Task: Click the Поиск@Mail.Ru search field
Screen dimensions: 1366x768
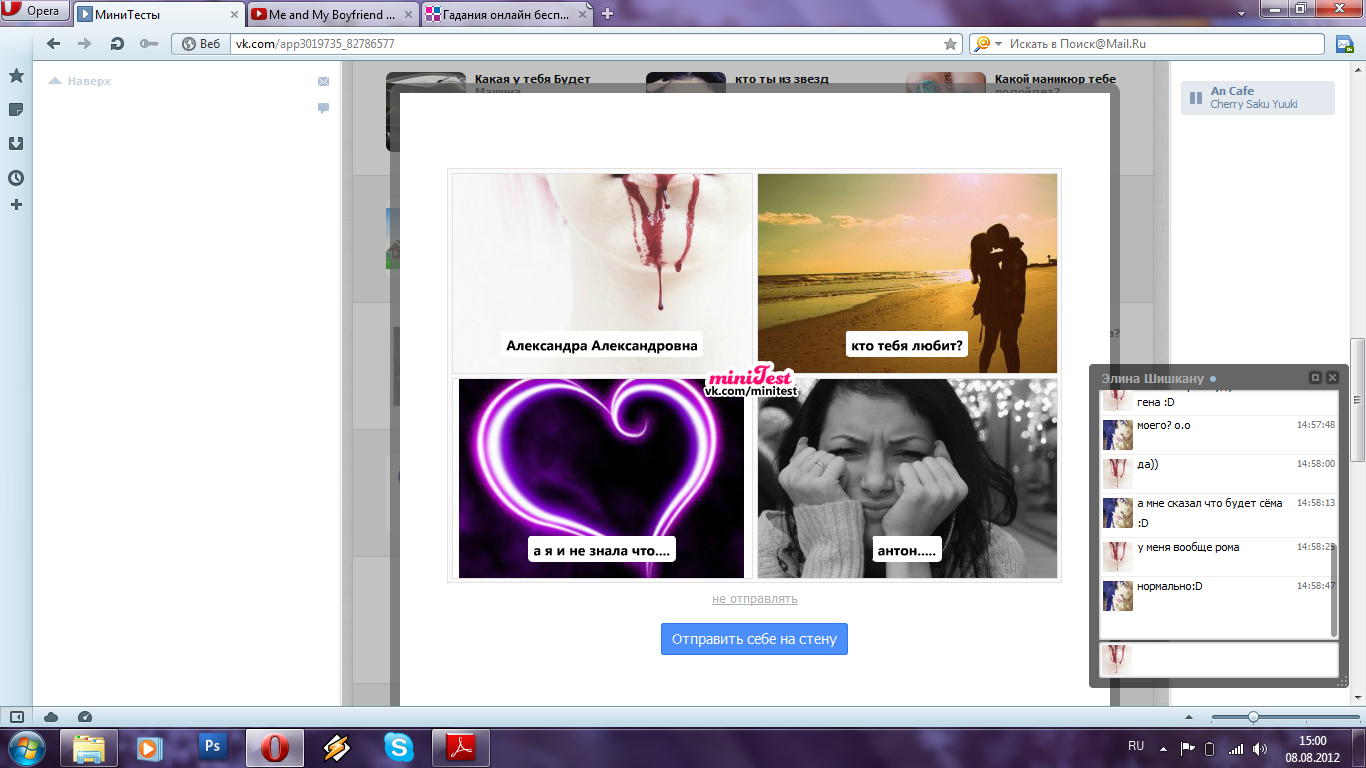Action: coord(1165,44)
